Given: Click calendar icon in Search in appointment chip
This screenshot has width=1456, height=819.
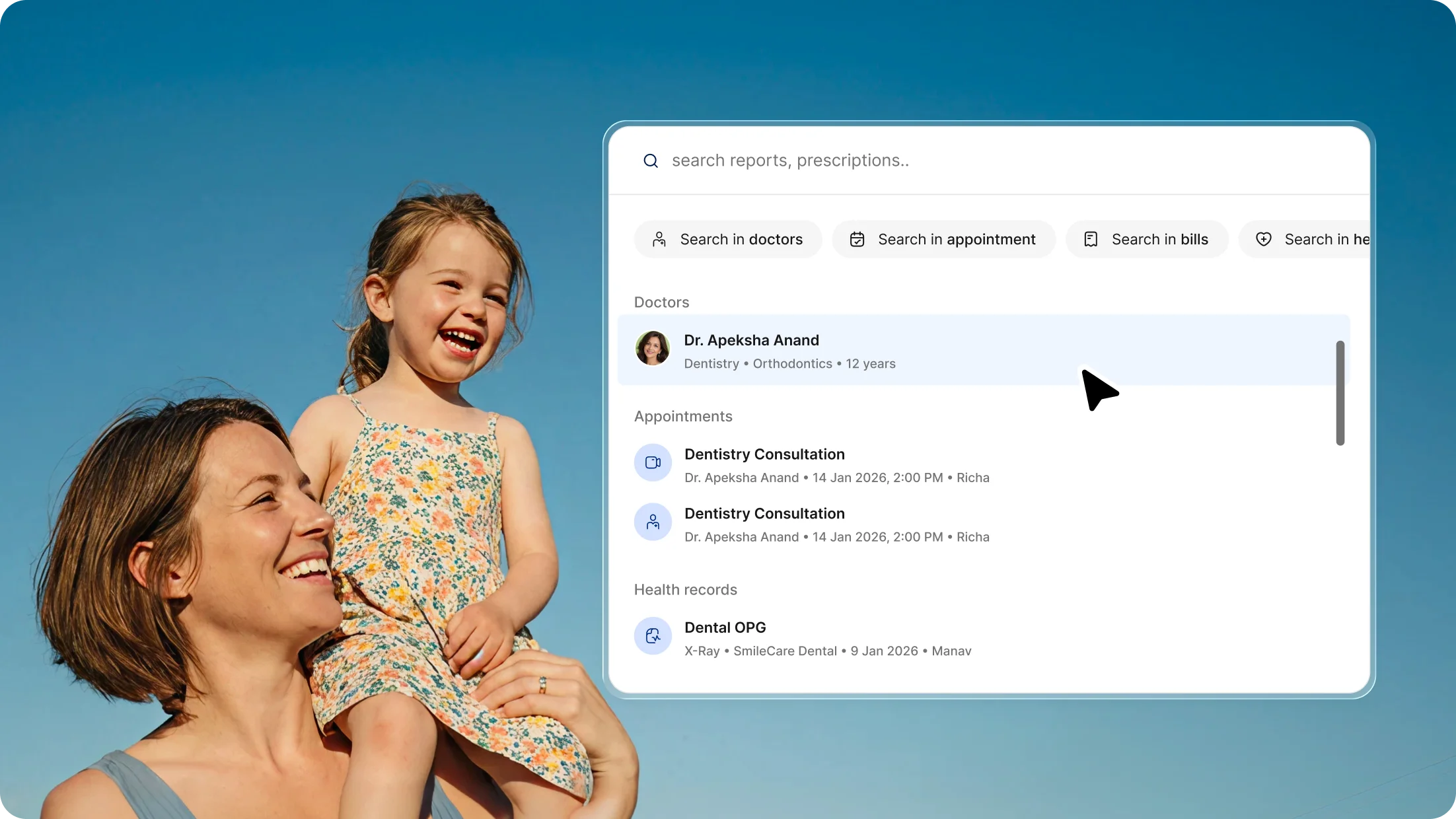Looking at the screenshot, I should click(x=857, y=239).
